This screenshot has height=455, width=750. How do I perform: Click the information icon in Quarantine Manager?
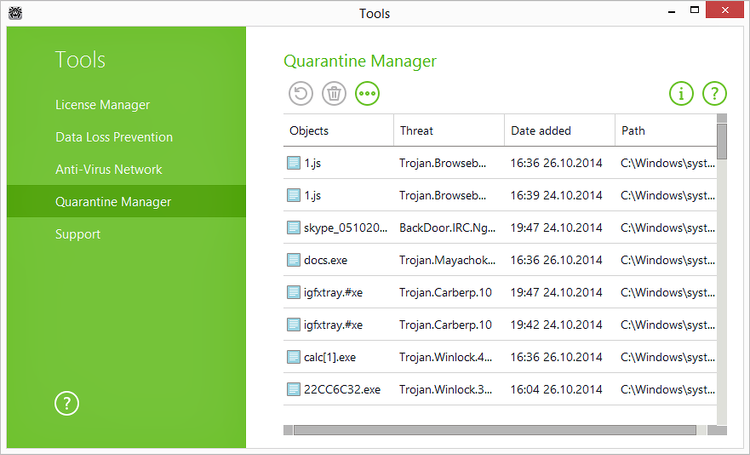pyautogui.click(x=681, y=94)
